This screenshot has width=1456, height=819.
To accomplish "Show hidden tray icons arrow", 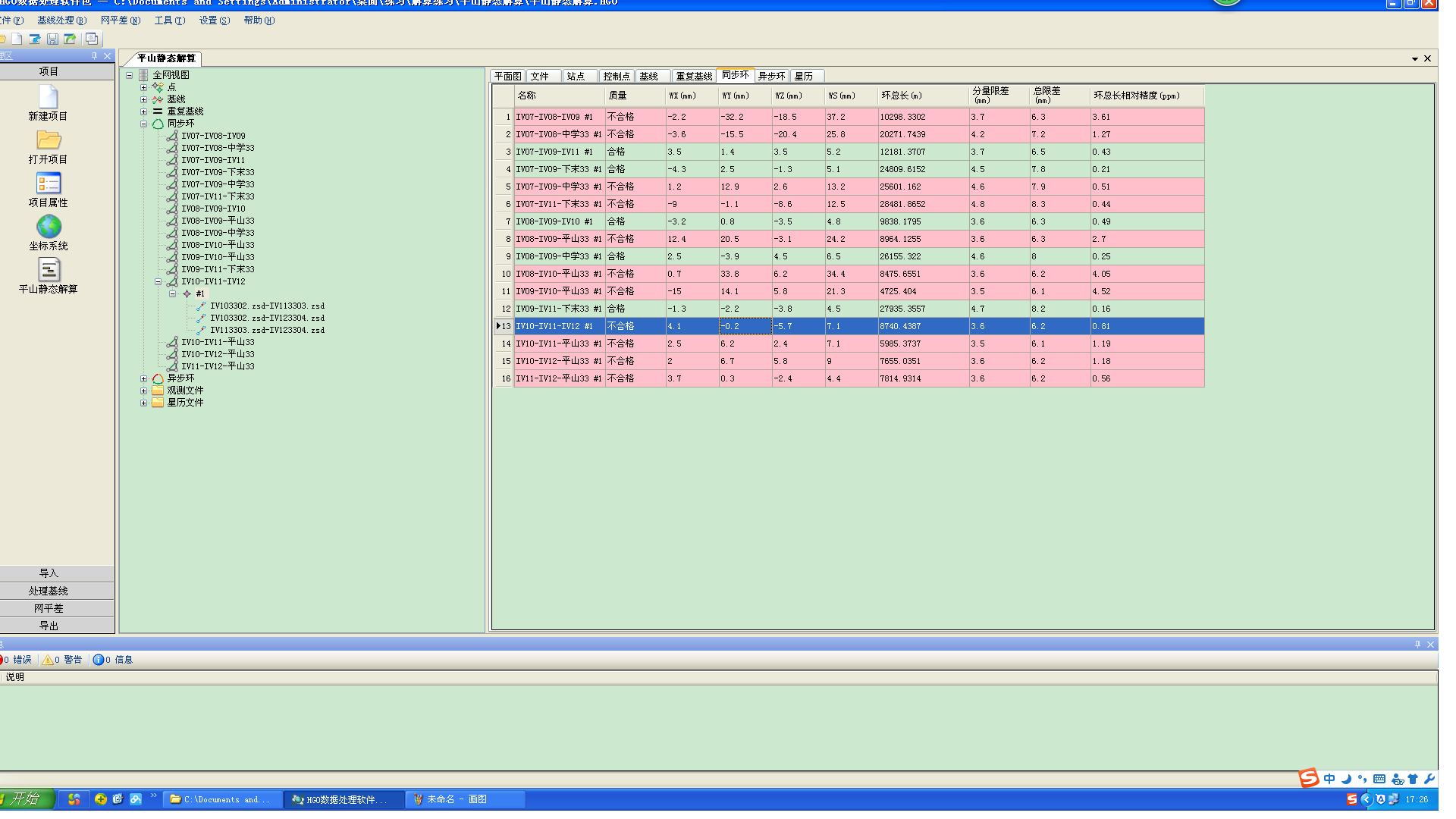I will (1367, 799).
